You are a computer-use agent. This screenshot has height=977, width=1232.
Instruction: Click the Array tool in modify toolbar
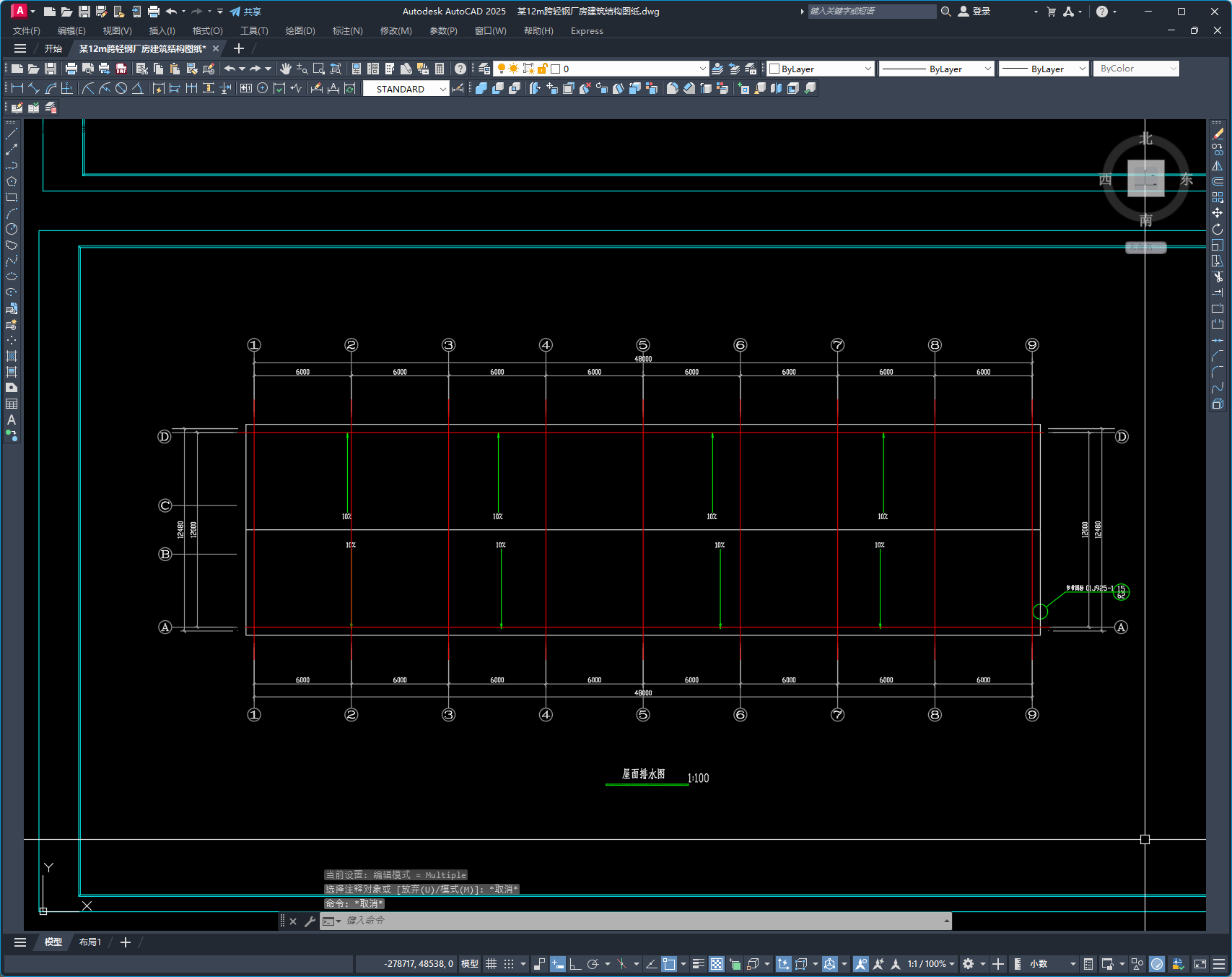pyautogui.click(x=1218, y=197)
